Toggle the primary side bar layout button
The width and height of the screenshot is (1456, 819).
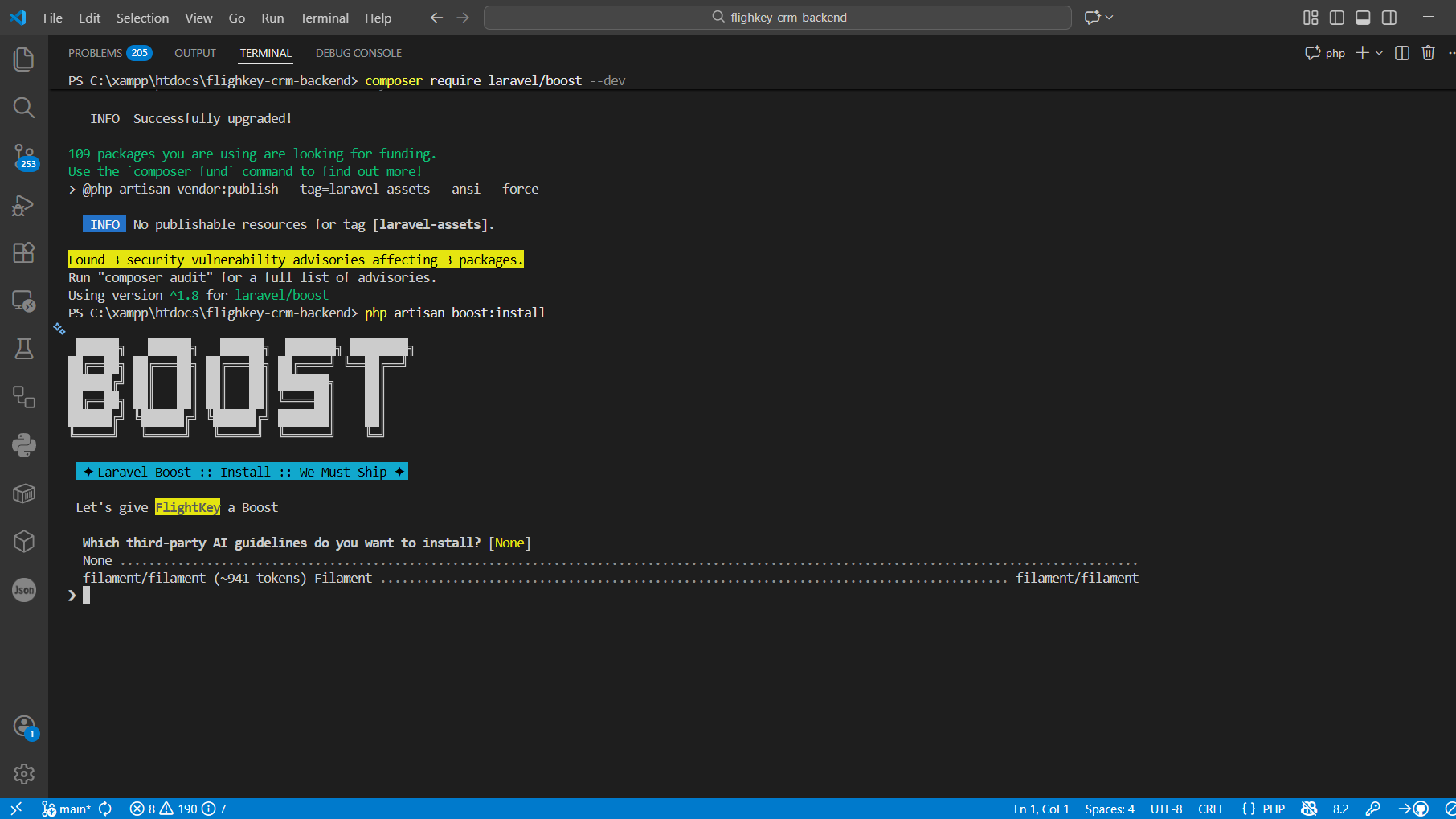1337,18
